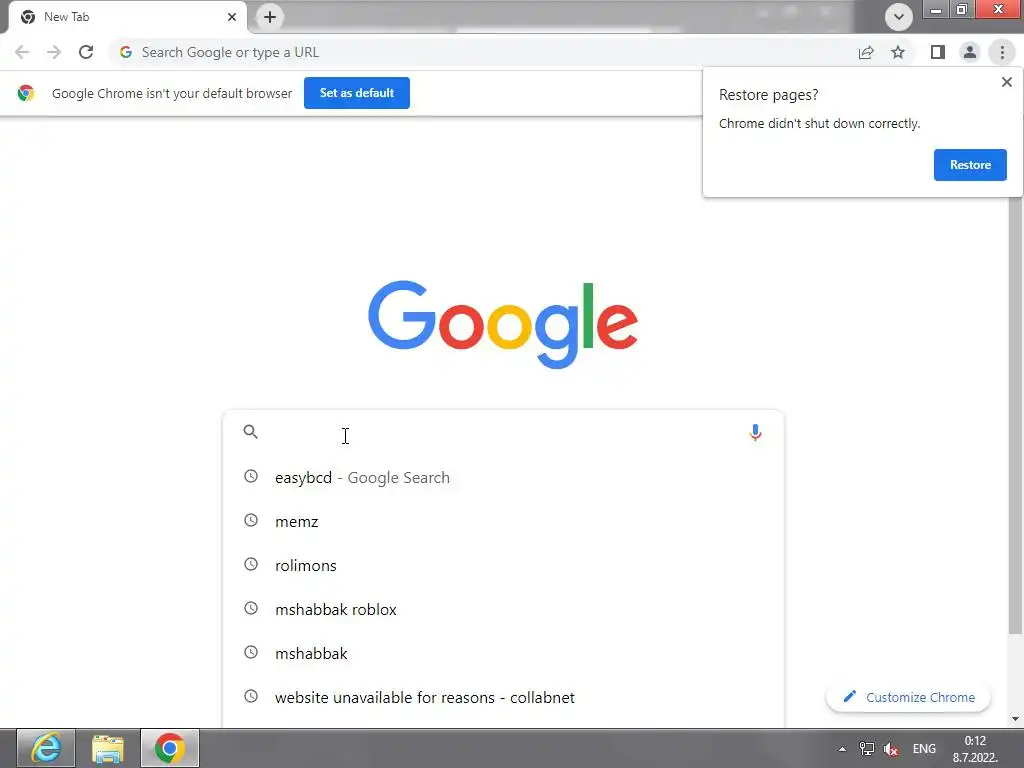Select the rolimons suggestion
1024x768 pixels.
(x=503, y=565)
